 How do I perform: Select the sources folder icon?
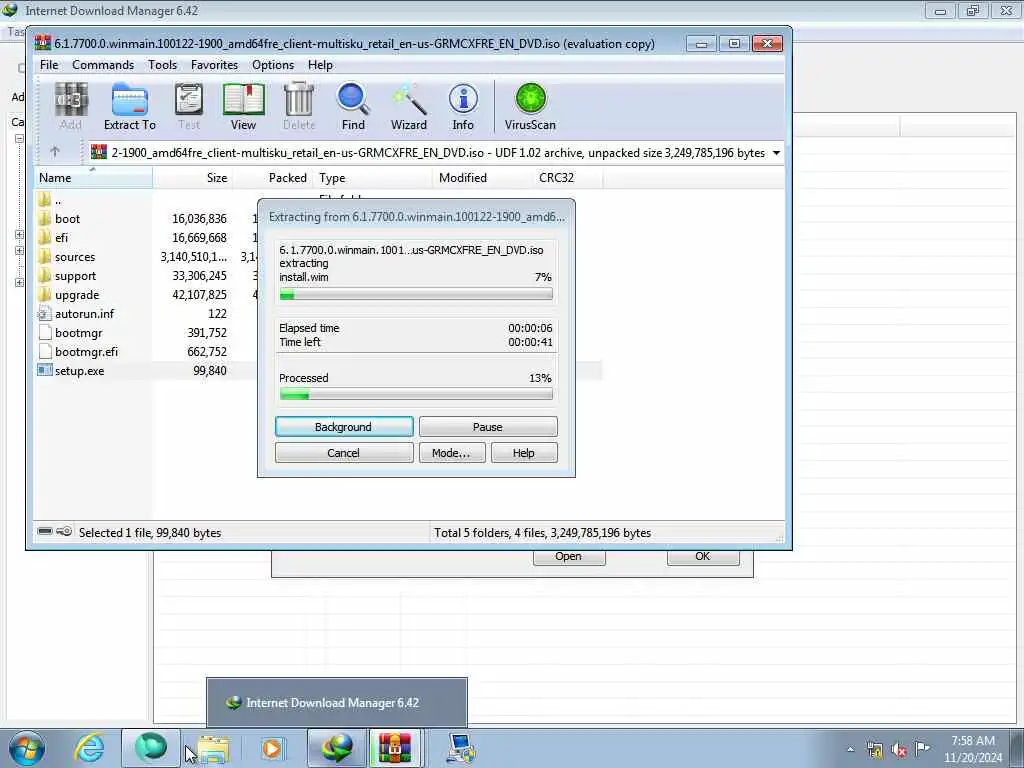point(44,256)
